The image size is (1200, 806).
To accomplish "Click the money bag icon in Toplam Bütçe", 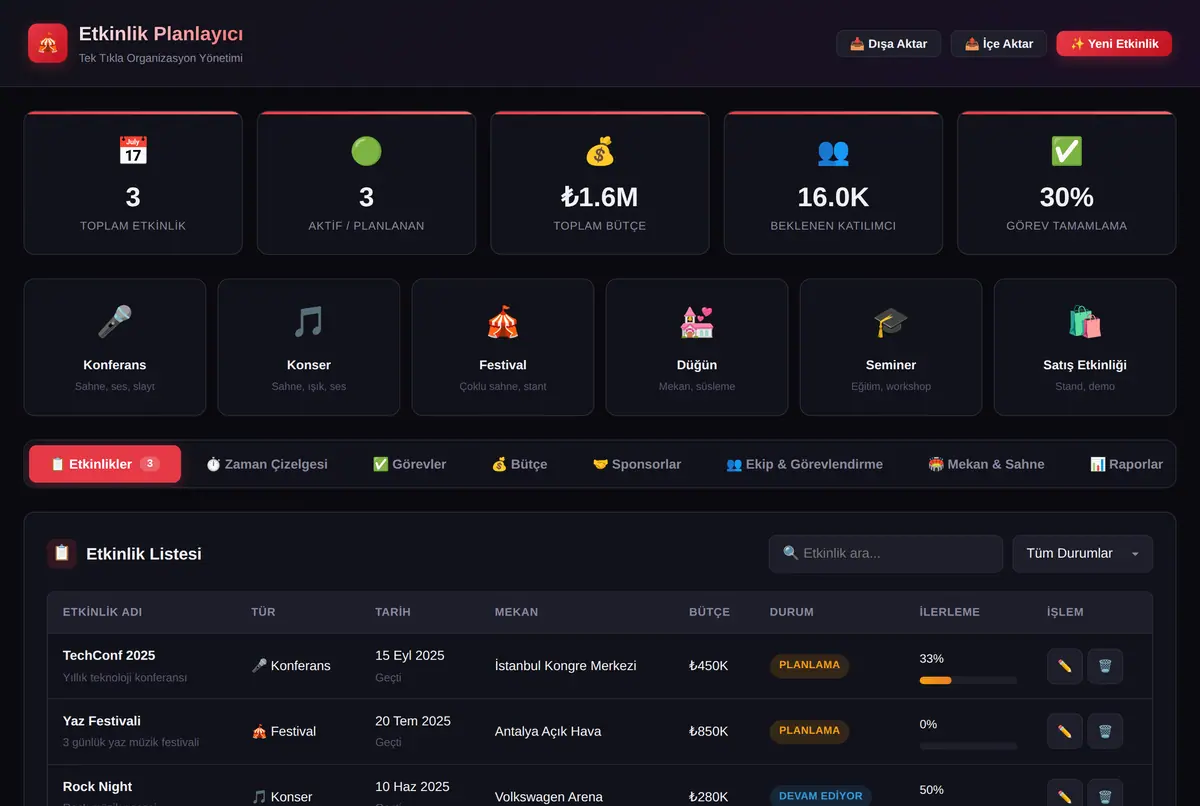I will pyautogui.click(x=600, y=151).
